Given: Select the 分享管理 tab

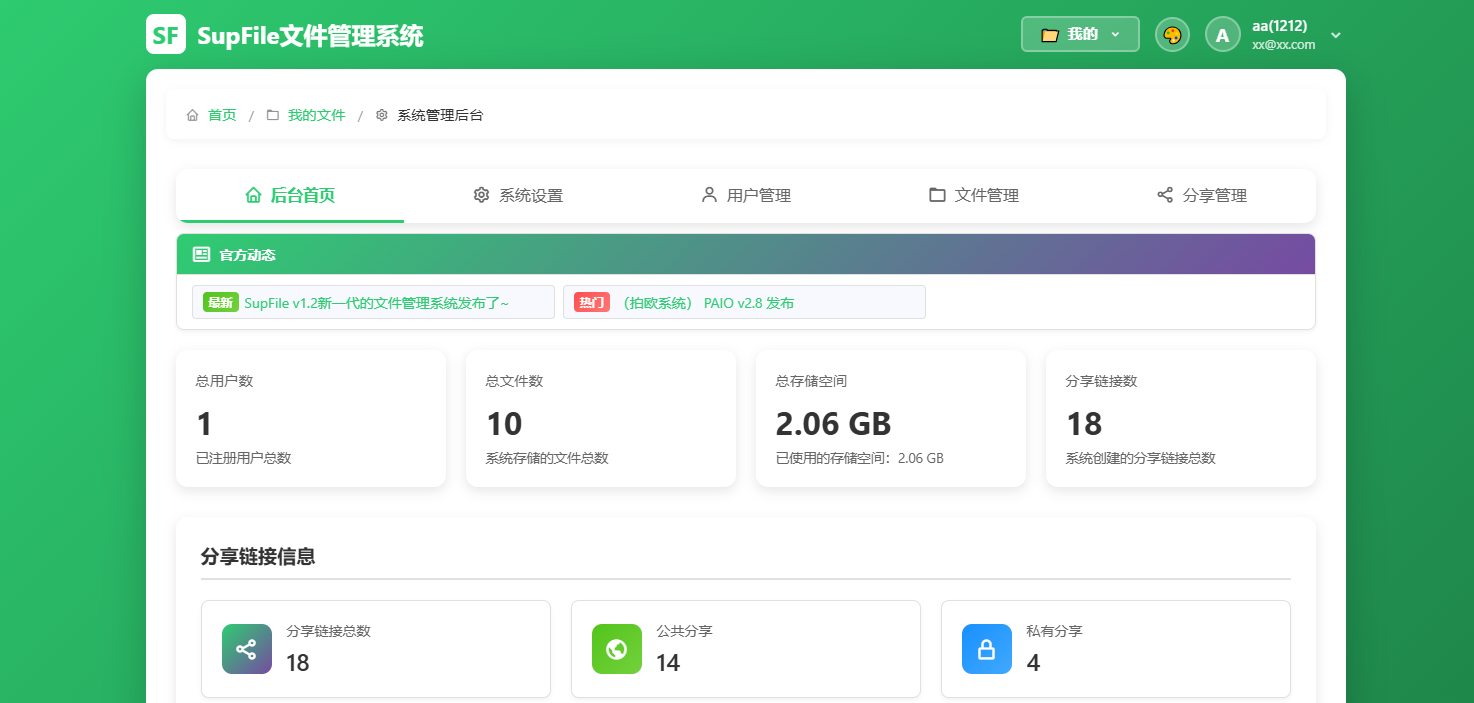Looking at the screenshot, I should 1202,196.
